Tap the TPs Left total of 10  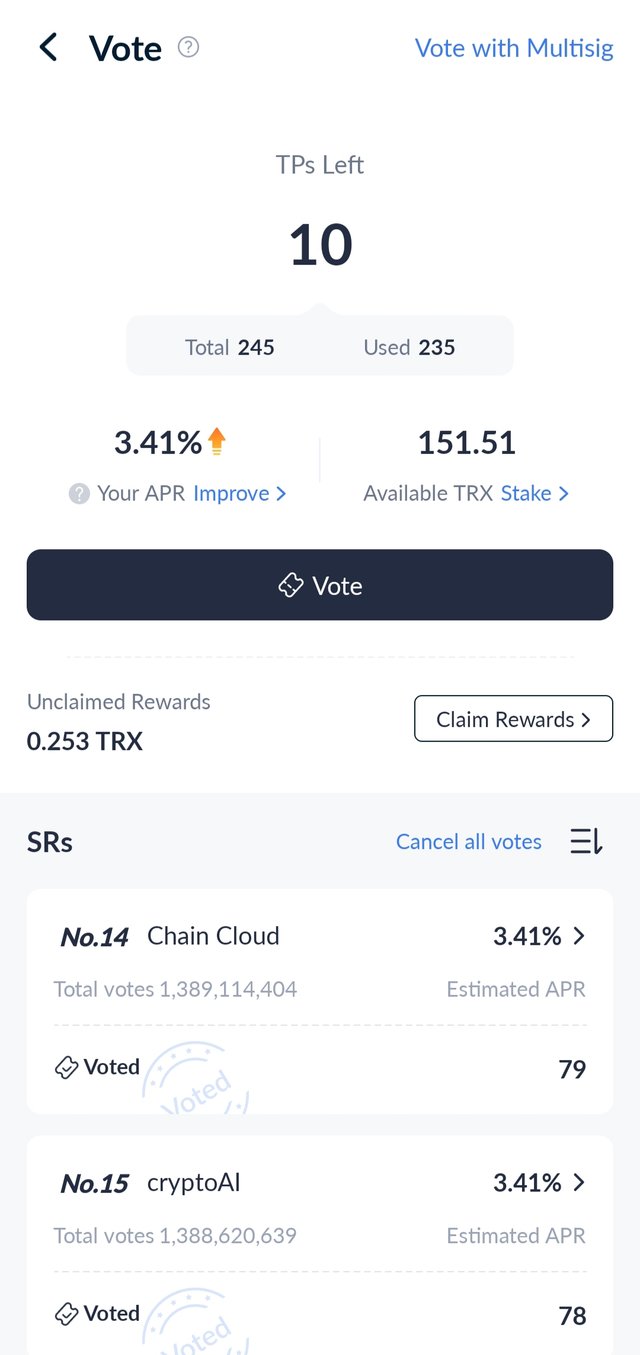tap(320, 245)
